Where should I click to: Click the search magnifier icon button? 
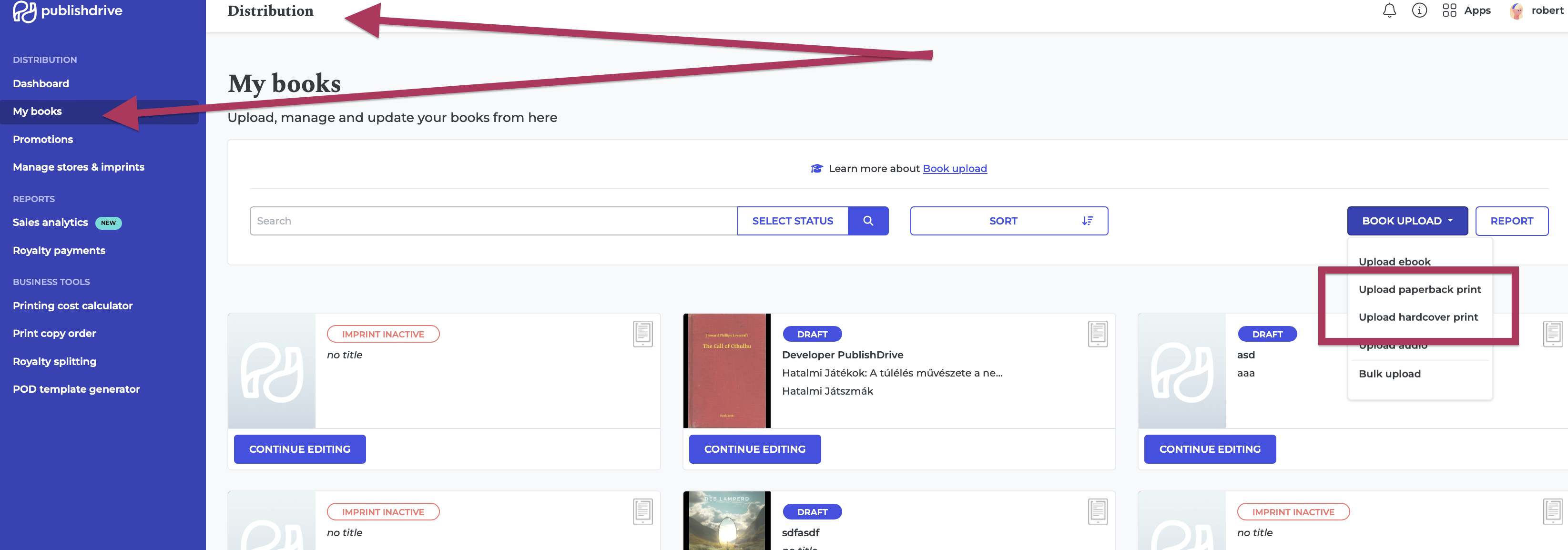tap(867, 220)
